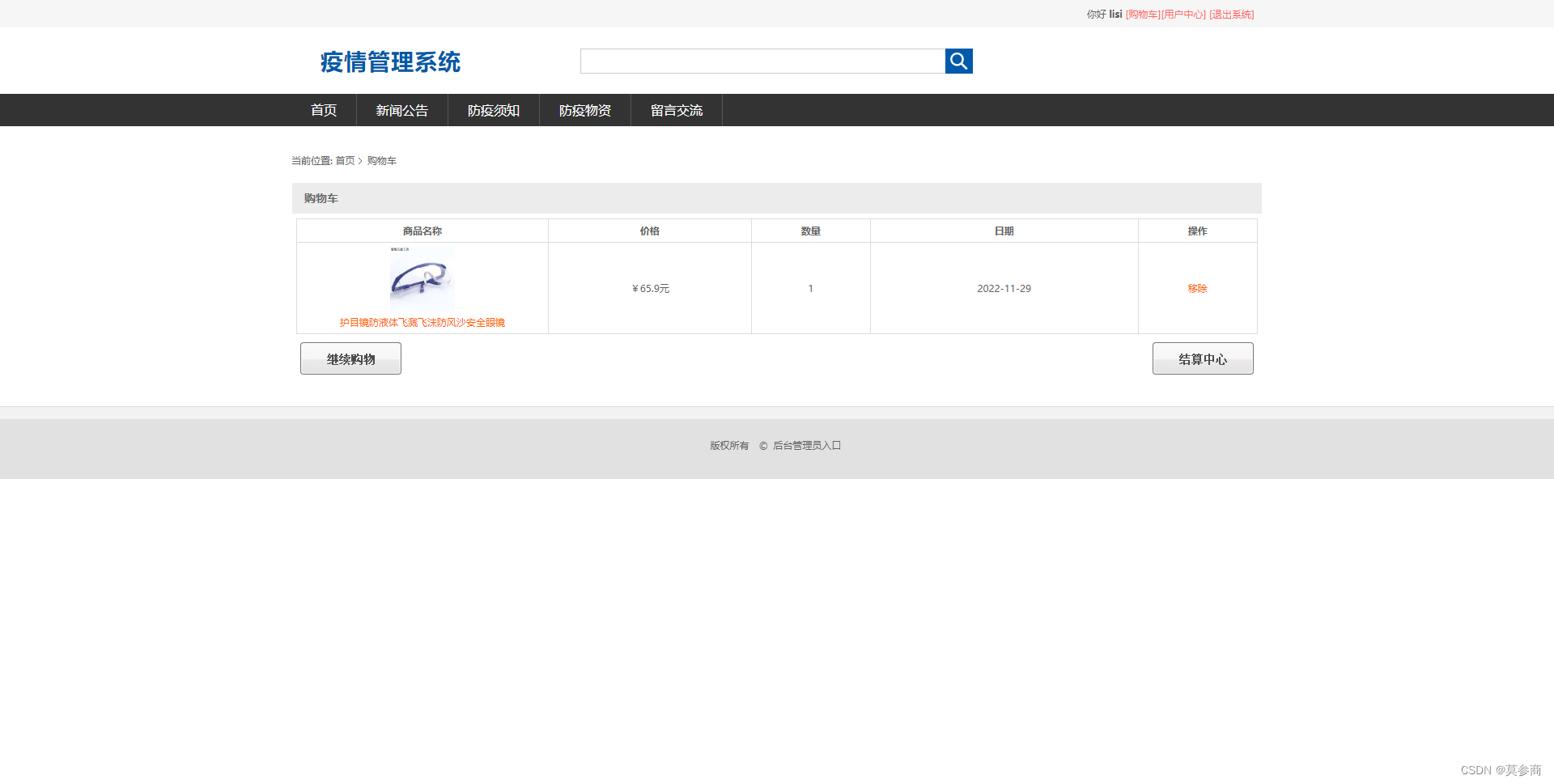Click the 操作 column header
Viewport: 1554px width, 784px height.
(x=1197, y=231)
